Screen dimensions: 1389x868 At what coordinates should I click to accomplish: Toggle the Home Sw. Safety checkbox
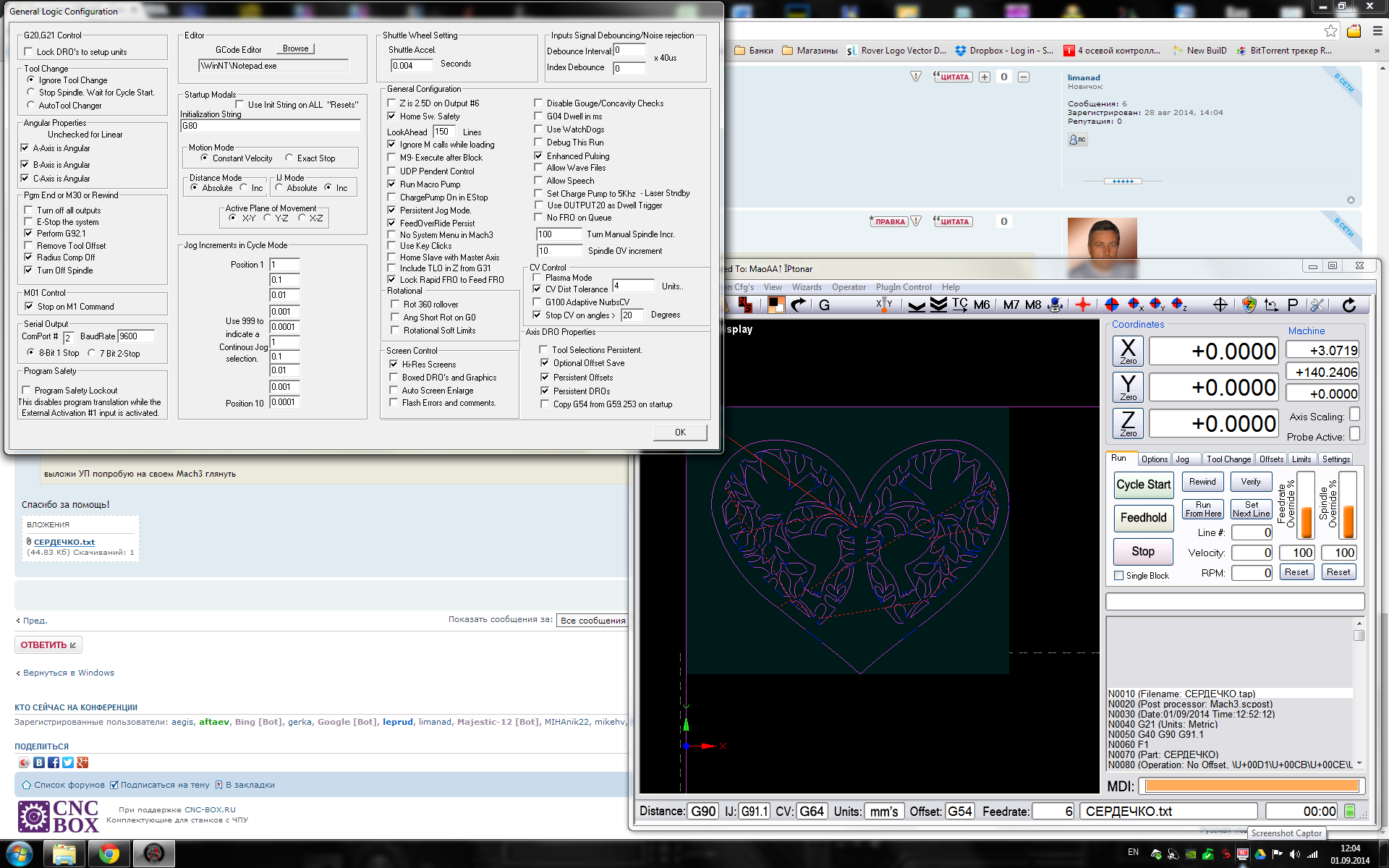[392, 116]
